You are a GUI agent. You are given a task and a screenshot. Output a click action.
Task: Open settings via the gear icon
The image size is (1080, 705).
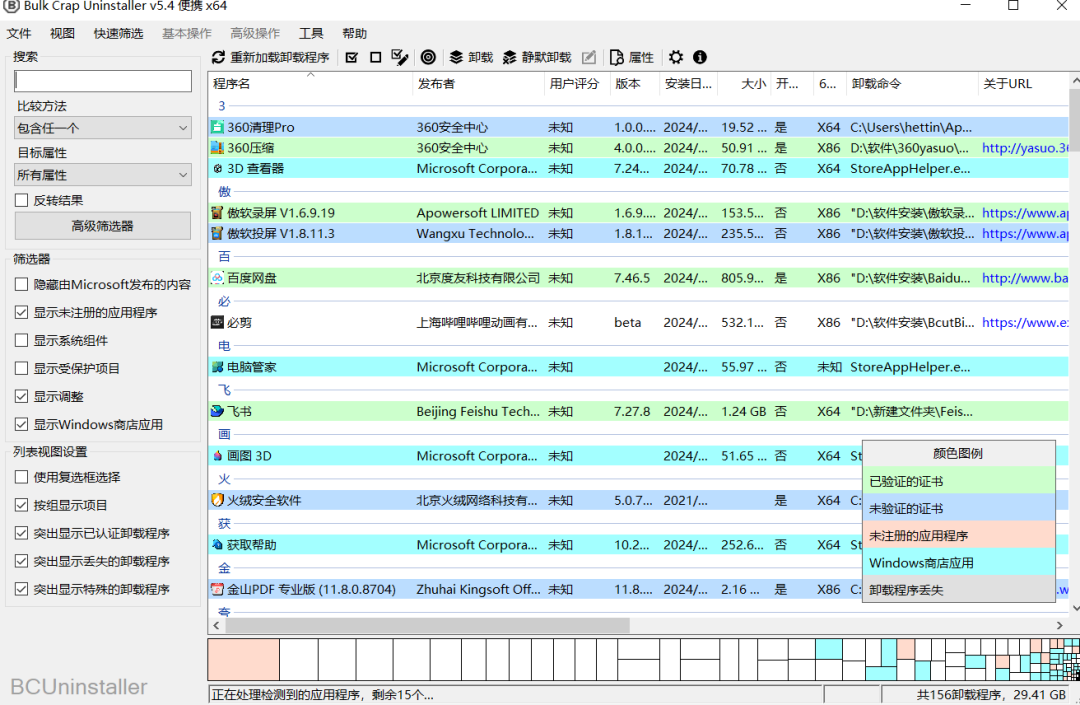[x=676, y=57]
